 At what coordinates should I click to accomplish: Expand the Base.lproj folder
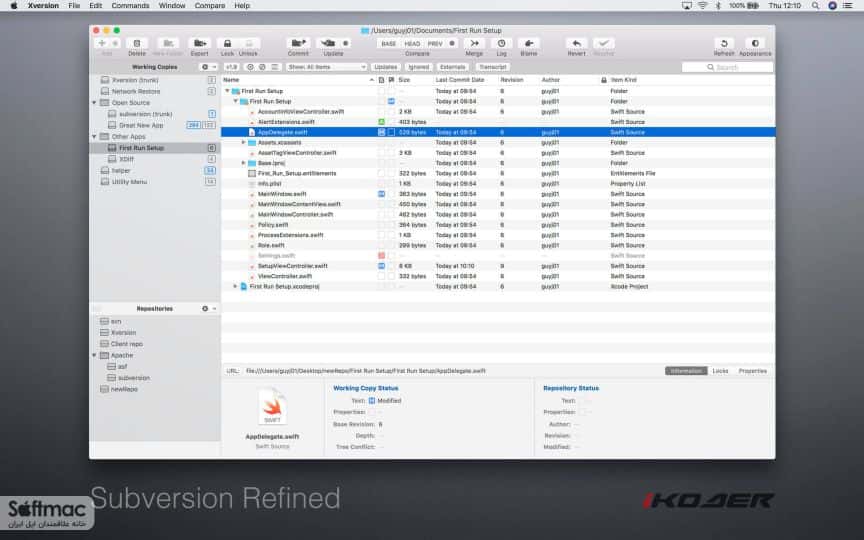coord(244,163)
